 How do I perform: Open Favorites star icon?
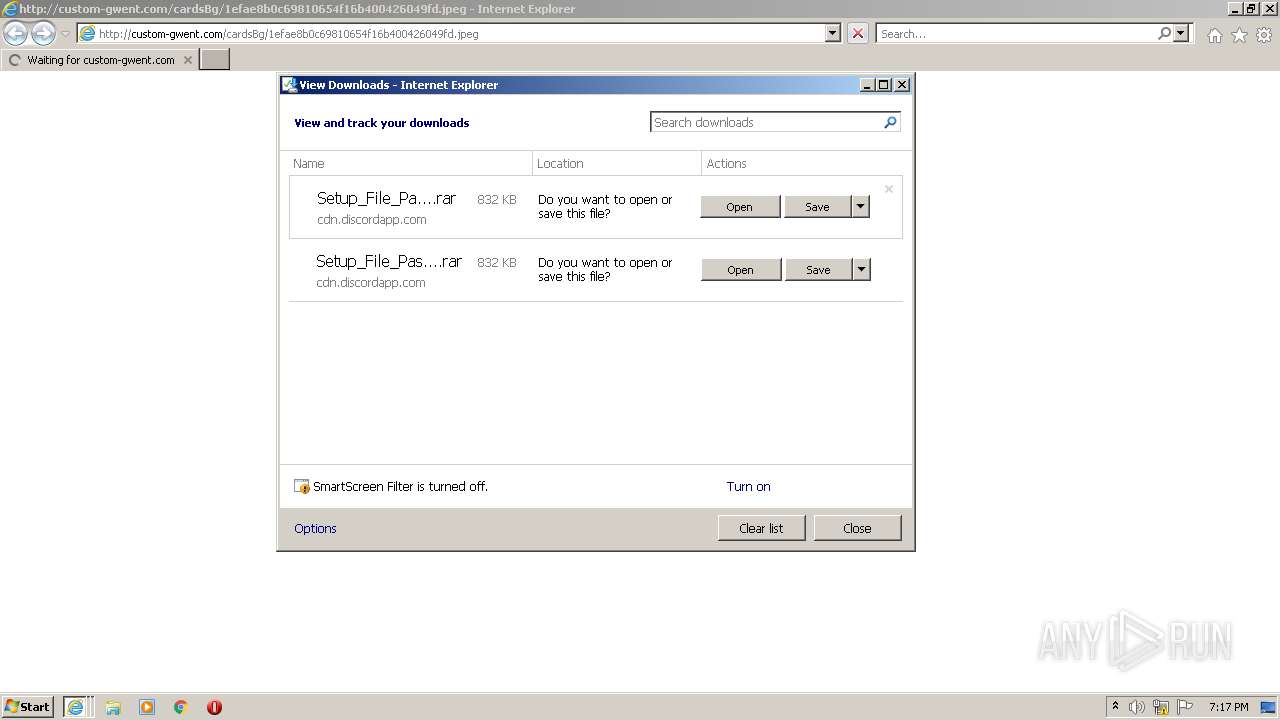click(x=1239, y=35)
